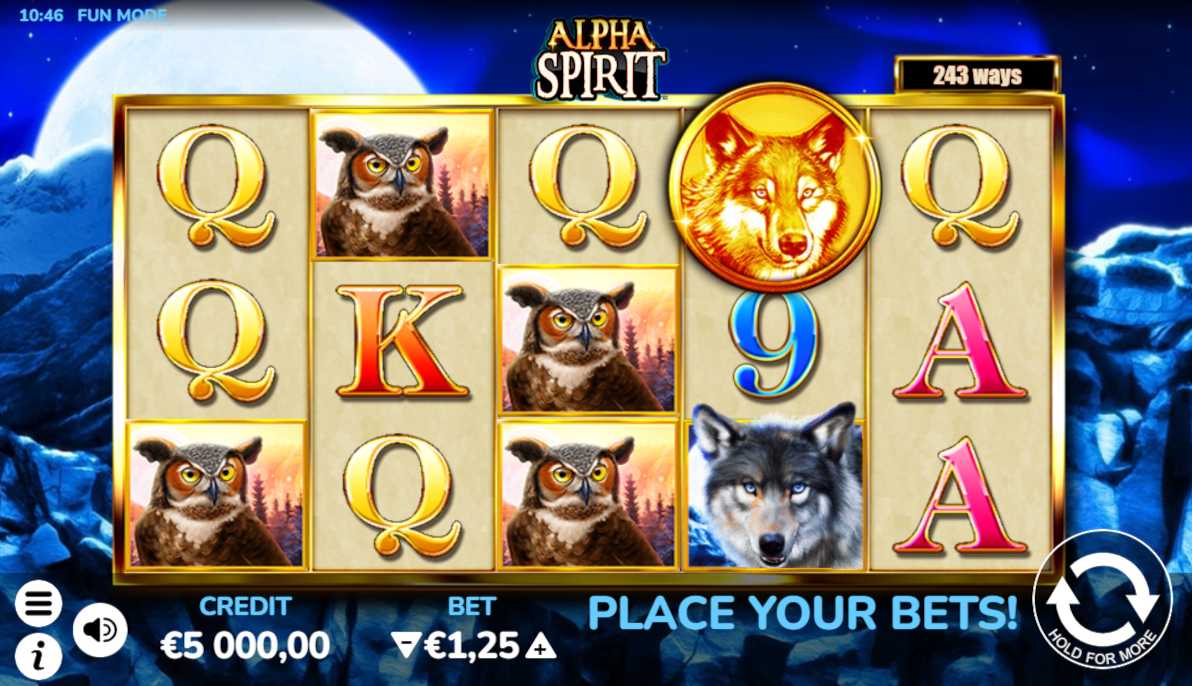Click the credit balance €5 000,00

[x=245, y=646]
